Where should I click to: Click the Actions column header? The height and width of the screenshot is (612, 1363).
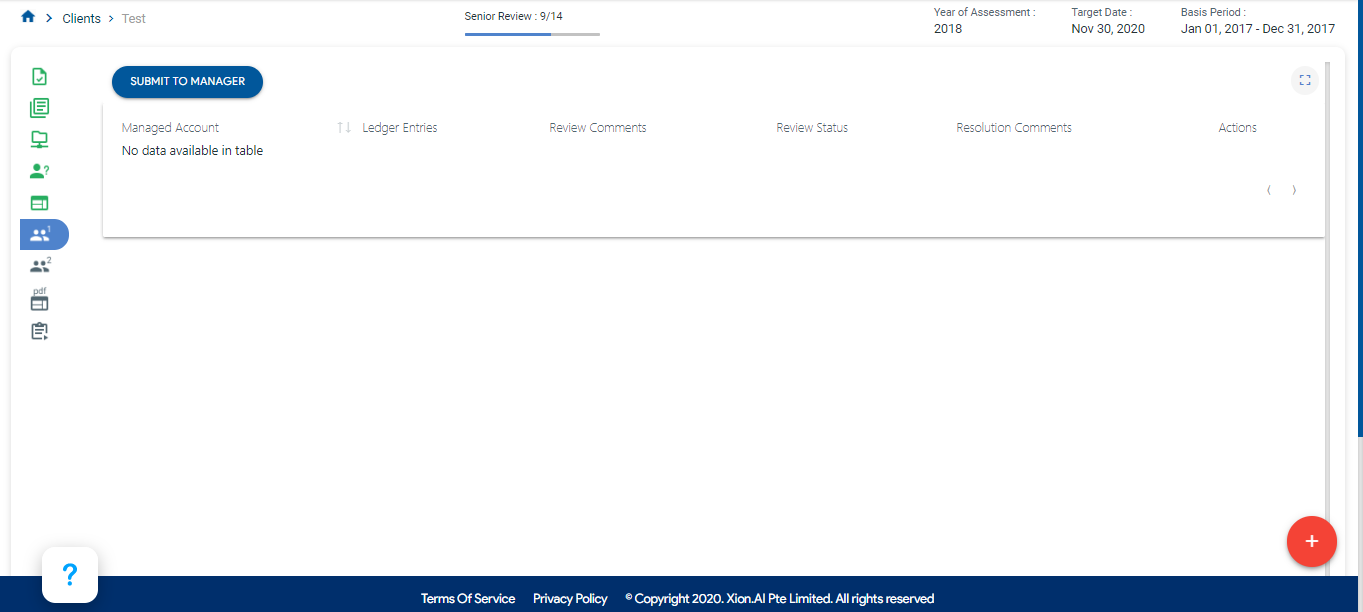pos(1238,128)
